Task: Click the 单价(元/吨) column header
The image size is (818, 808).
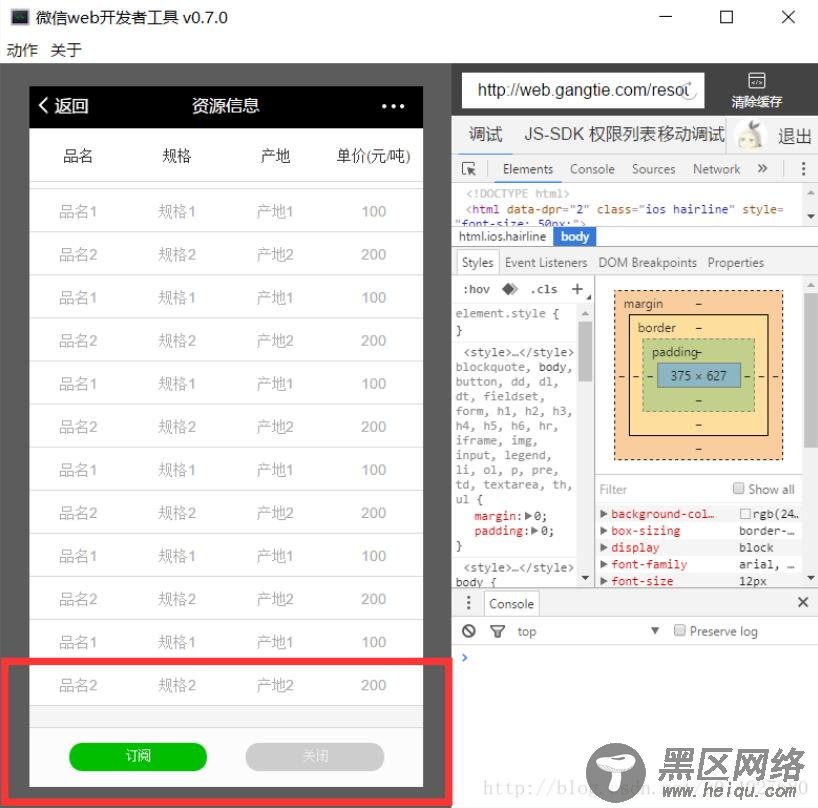Action: (373, 155)
